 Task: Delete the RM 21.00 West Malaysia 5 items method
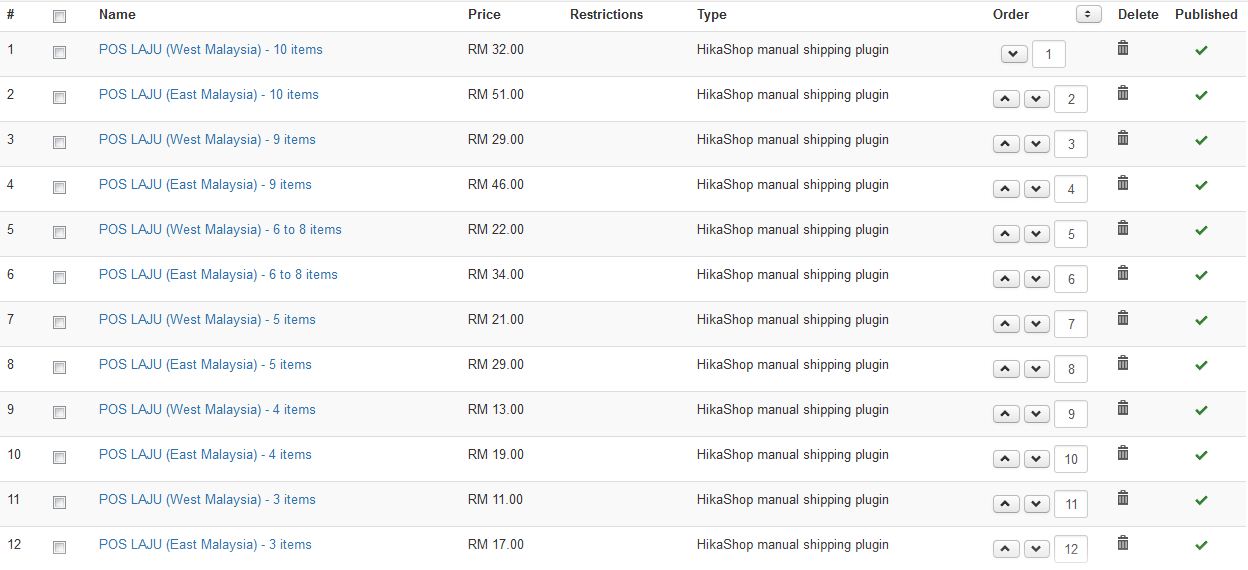[1122, 318]
